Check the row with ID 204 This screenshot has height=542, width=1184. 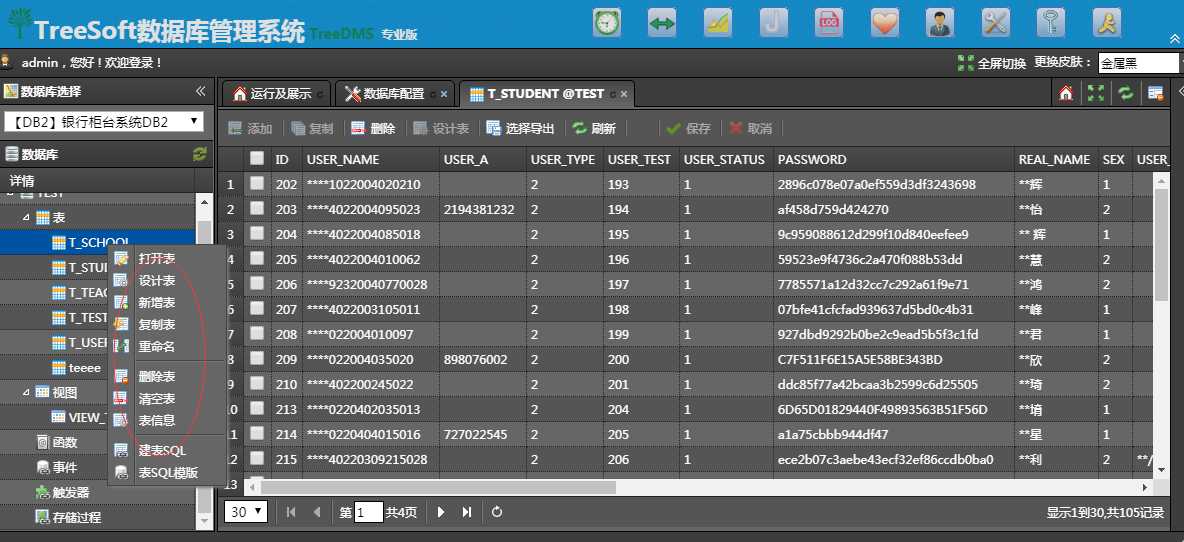coord(257,233)
